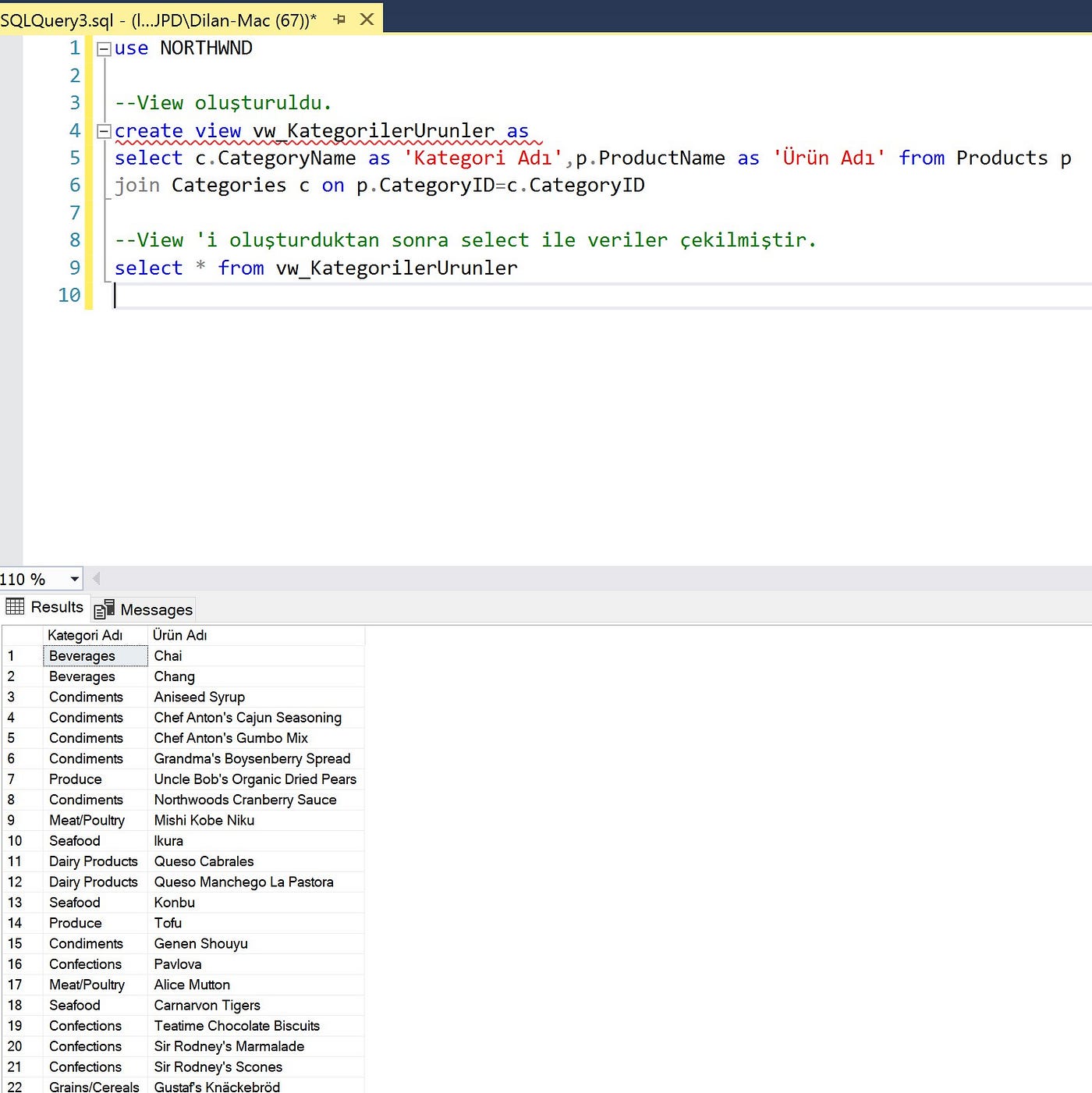Open the 110 % zoom dropdown
The height and width of the screenshot is (1093, 1092).
(75, 579)
